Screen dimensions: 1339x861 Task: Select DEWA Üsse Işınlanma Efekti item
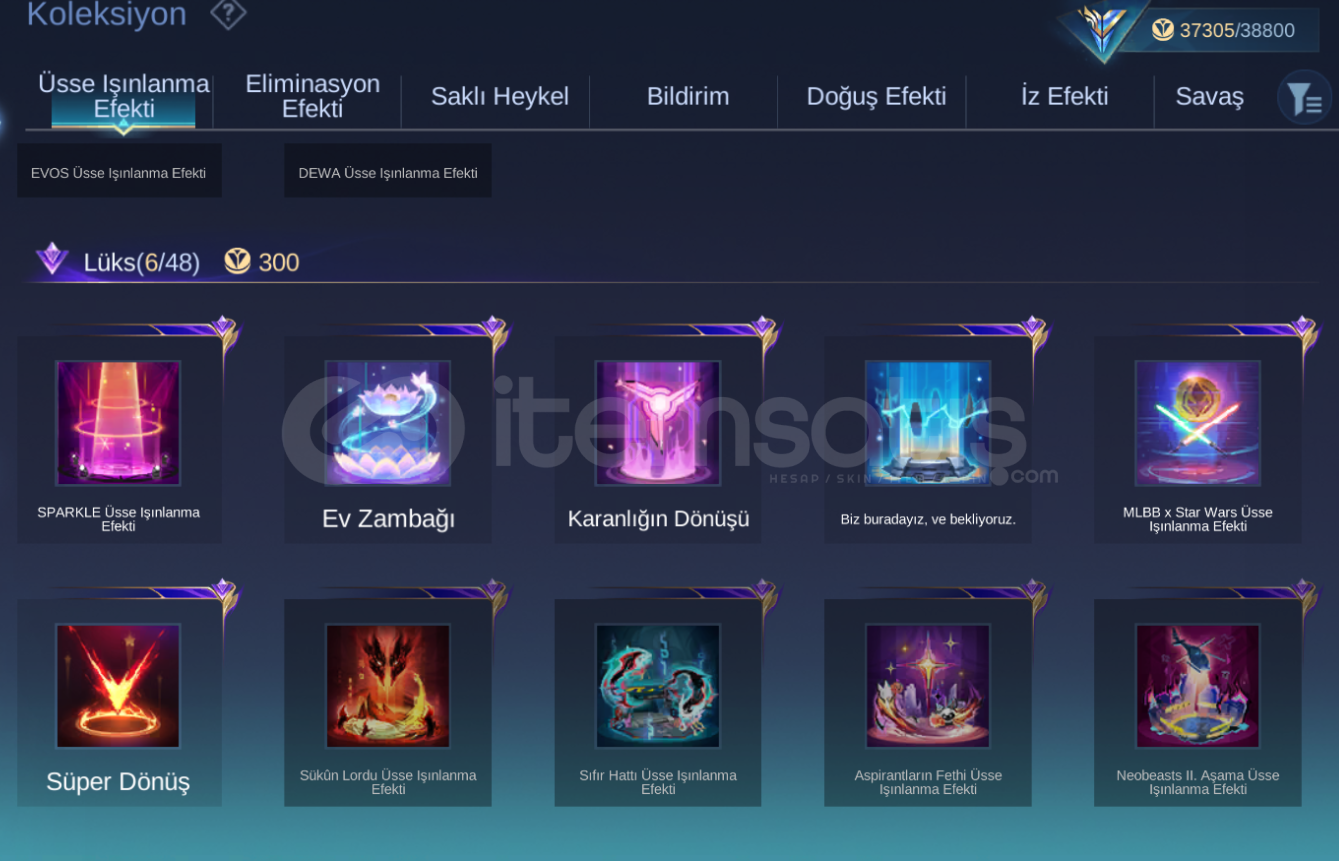(x=388, y=171)
